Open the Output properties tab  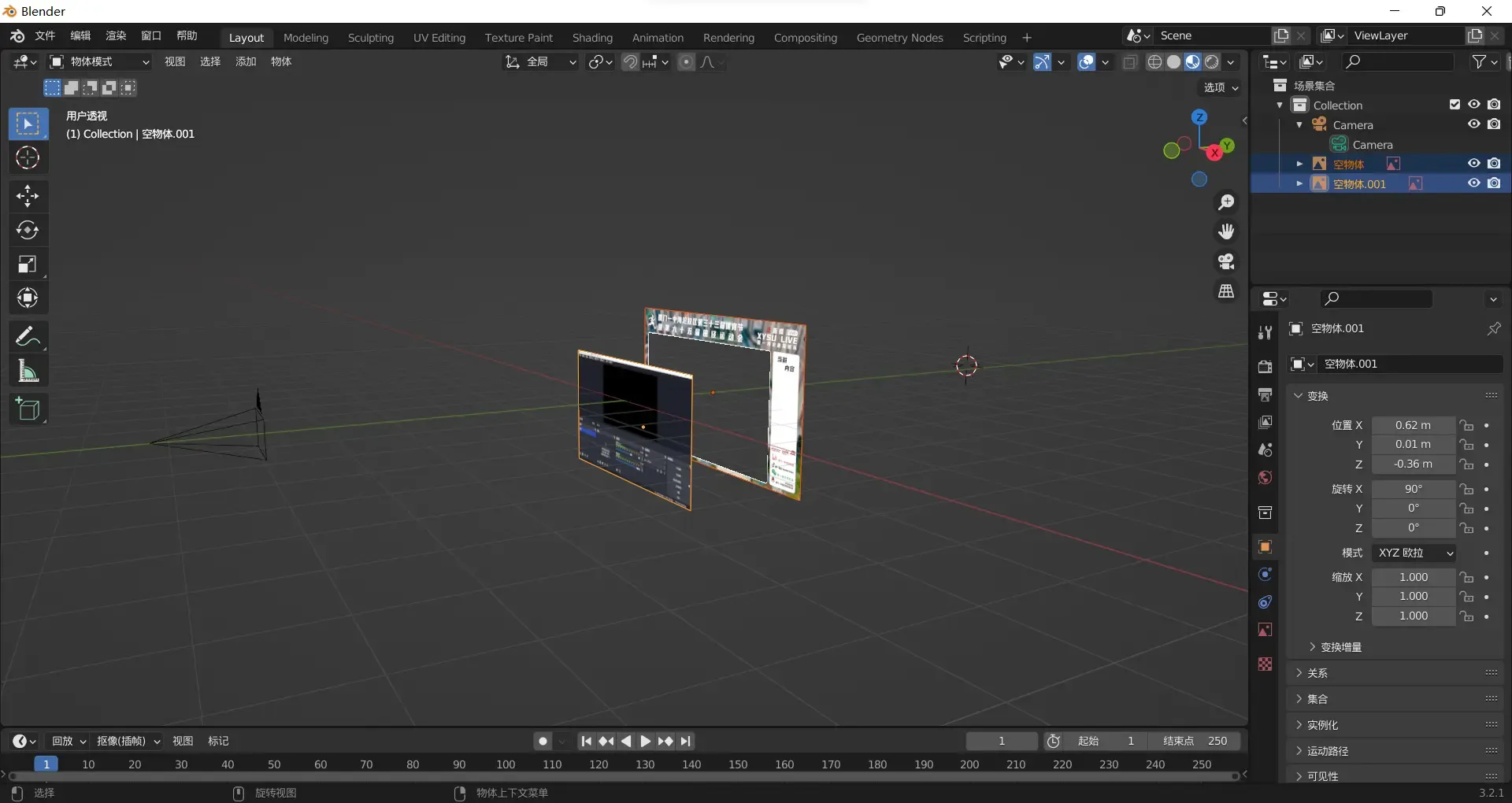click(1266, 394)
